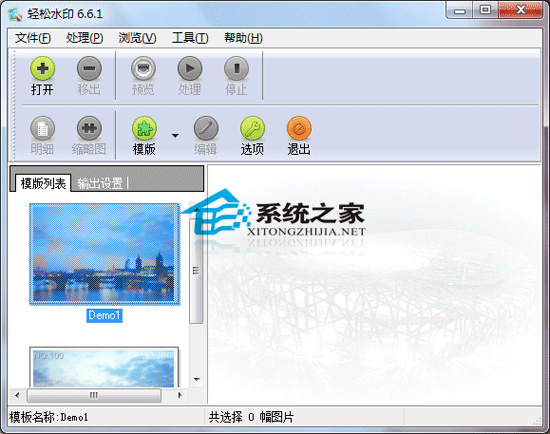Click the vertical scrollbar thumb

pyautogui.click(x=196, y=271)
